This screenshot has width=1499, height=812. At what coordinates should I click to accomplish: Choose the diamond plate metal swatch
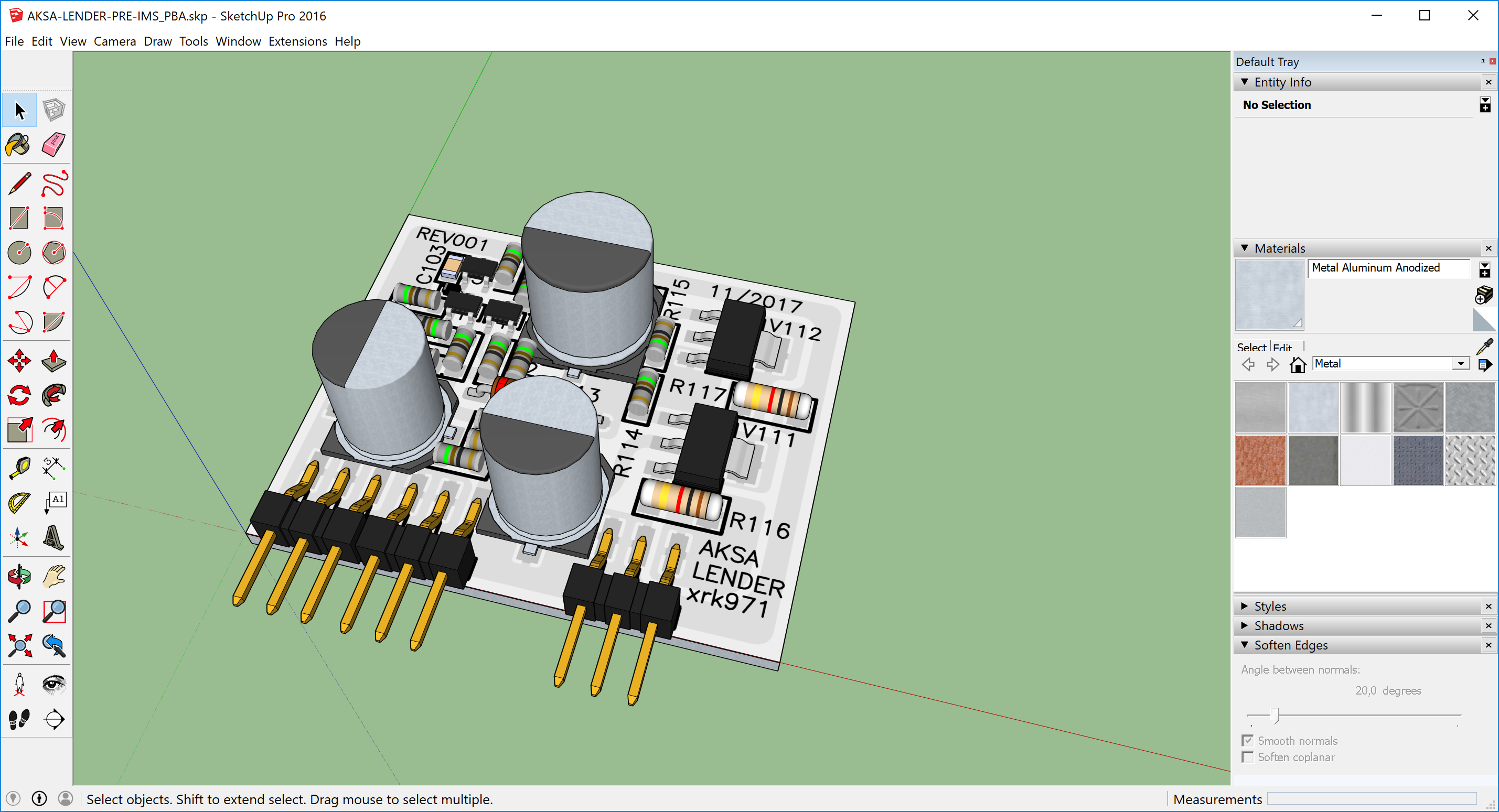click(x=1470, y=460)
